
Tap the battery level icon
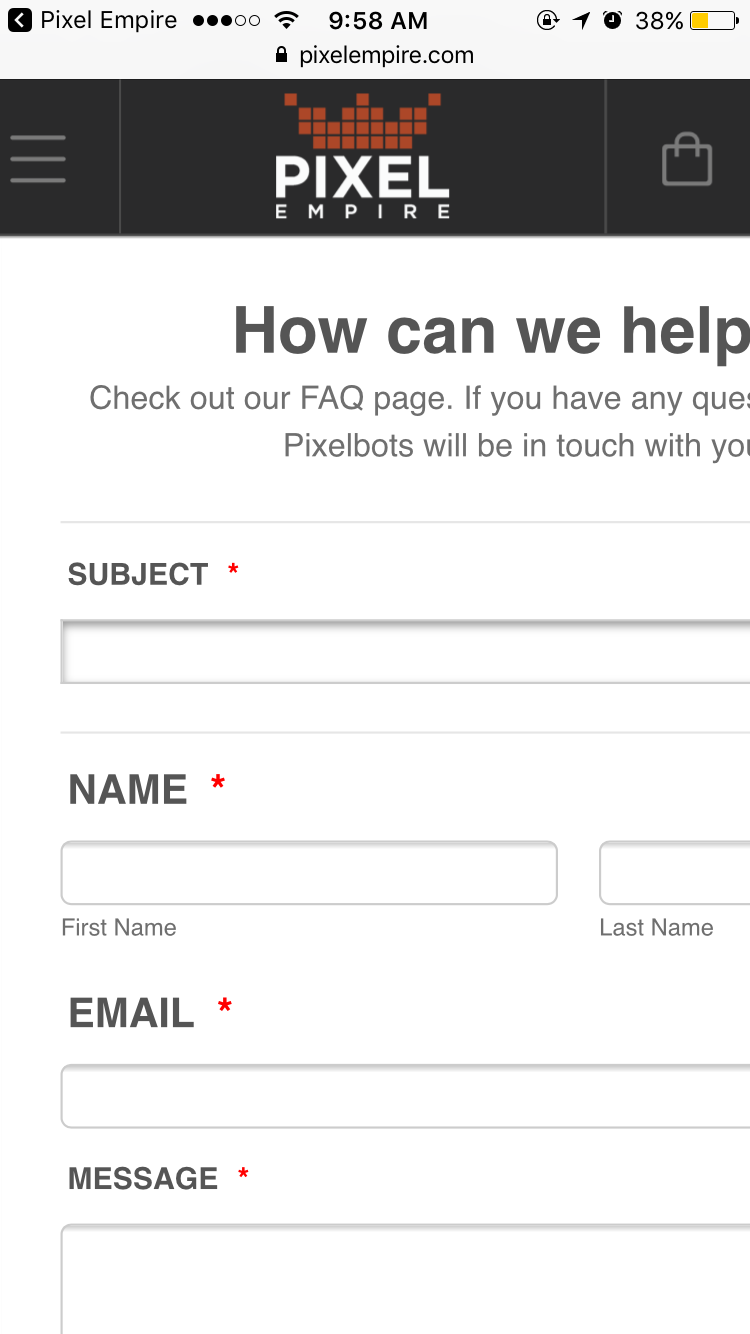714,20
